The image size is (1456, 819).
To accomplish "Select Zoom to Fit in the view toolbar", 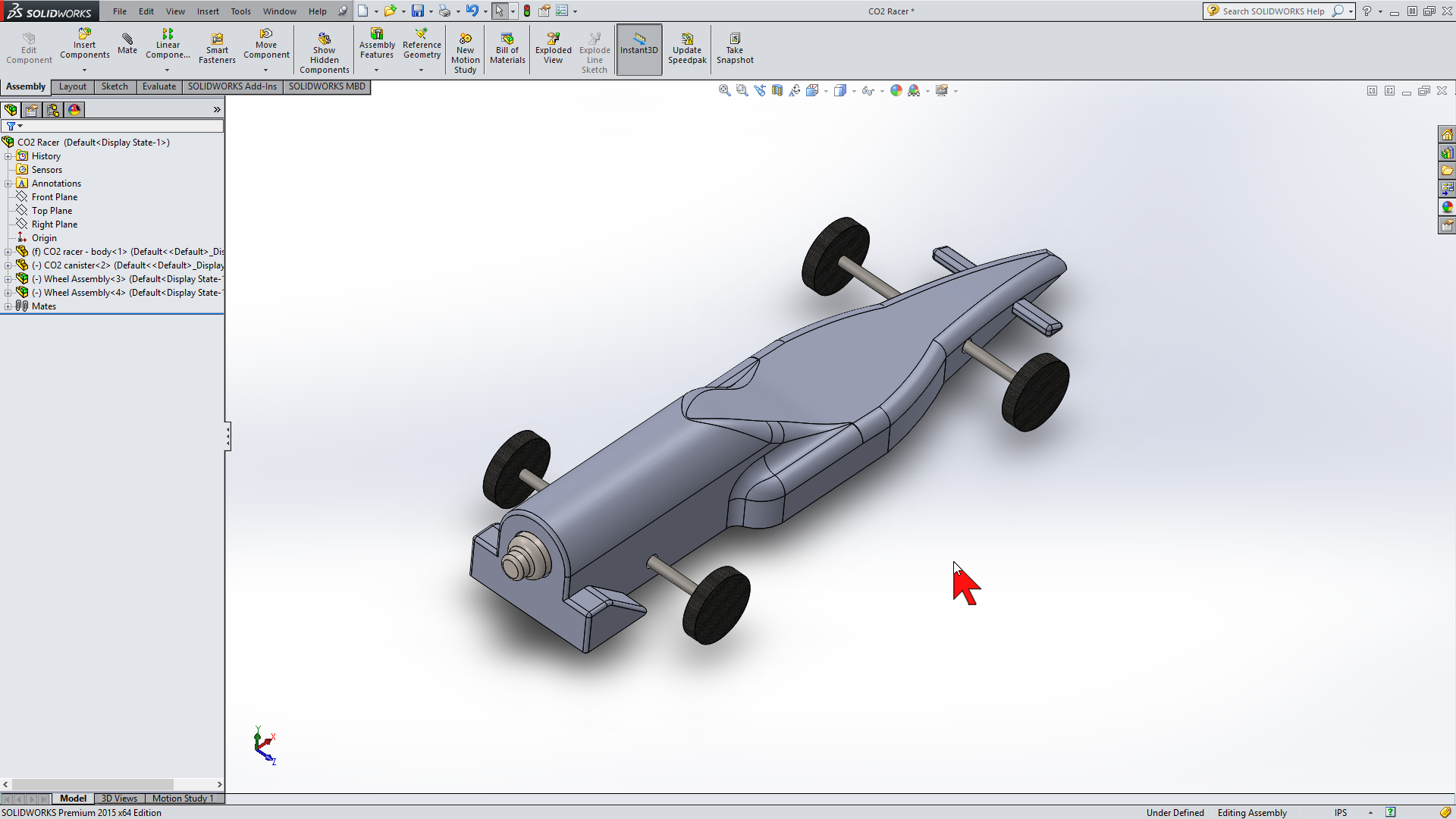I will point(724,89).
